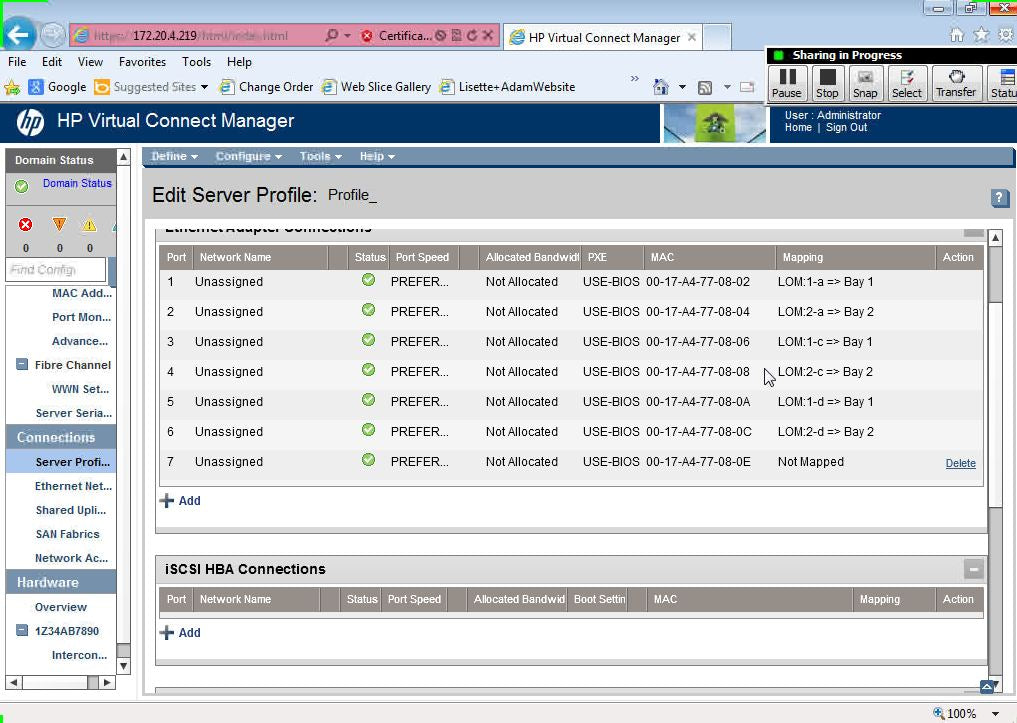The image size is (1017, 723).
Task: Click the command bar home icon
Action: (x=661, y=86)
